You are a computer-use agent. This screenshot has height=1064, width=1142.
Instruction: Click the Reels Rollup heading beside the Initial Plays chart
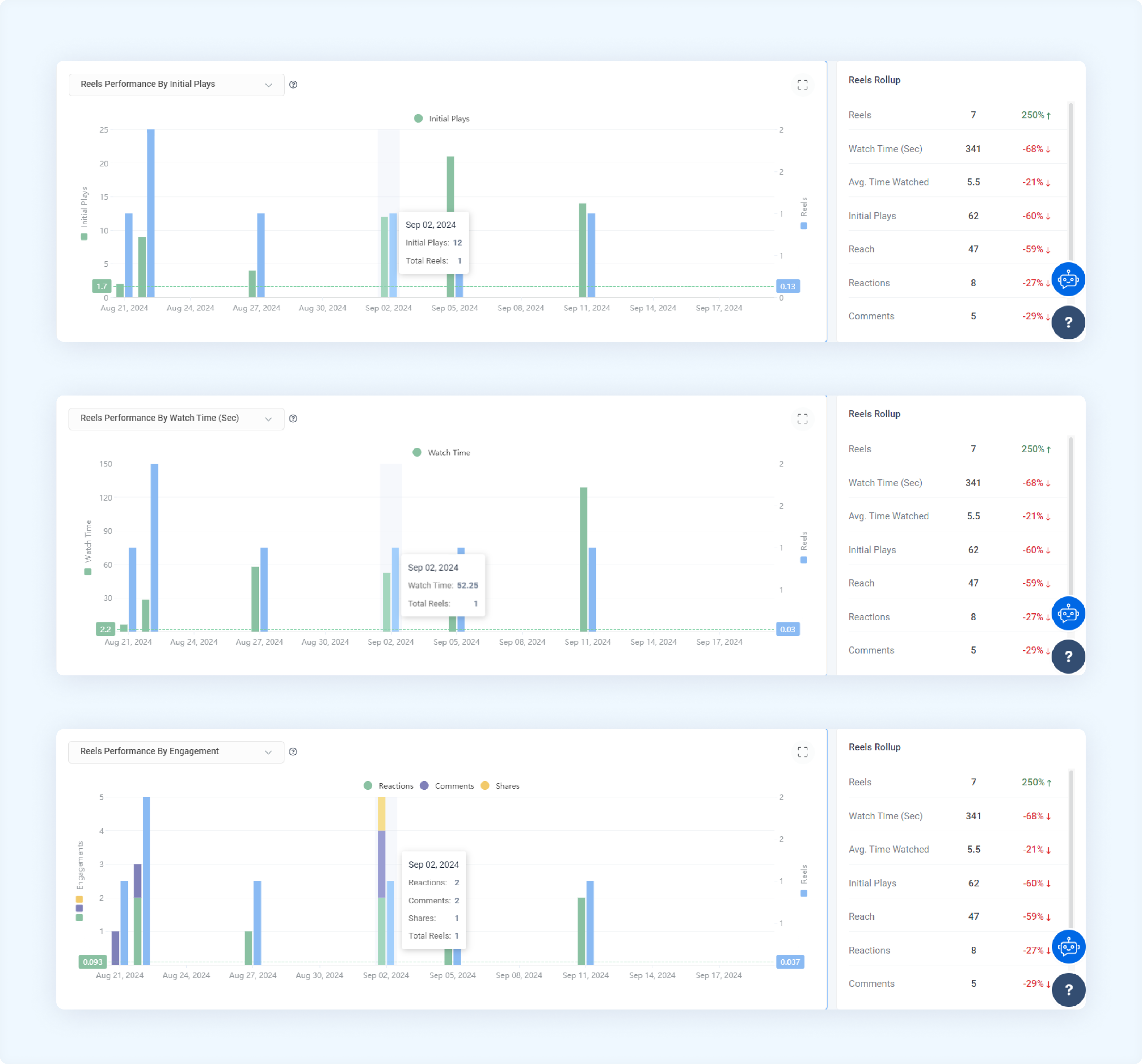(x=874, y=80)
